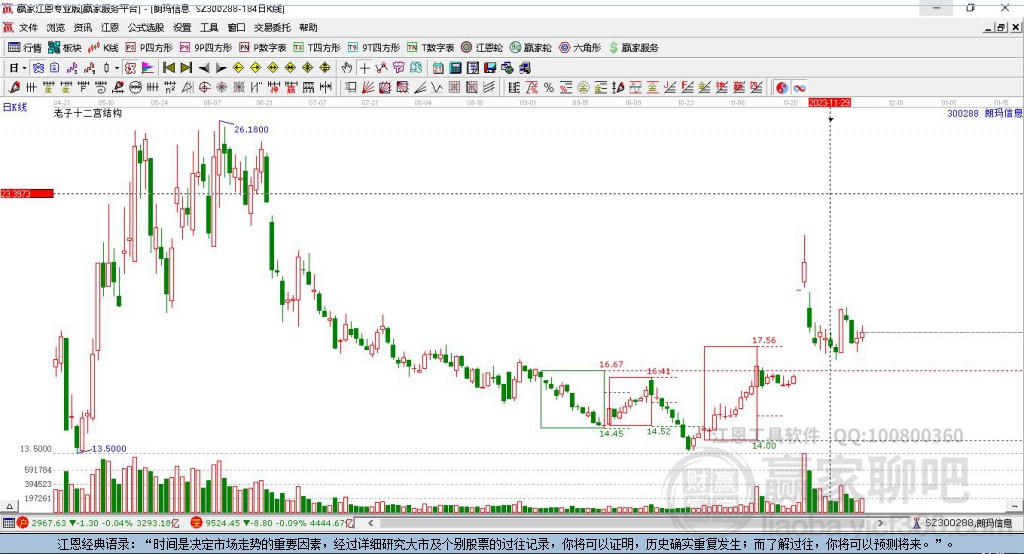Image resolution: width=1024 pixels, height=554 pixels.
Task: Click the zigzag wave line tool
Action: 437,88
